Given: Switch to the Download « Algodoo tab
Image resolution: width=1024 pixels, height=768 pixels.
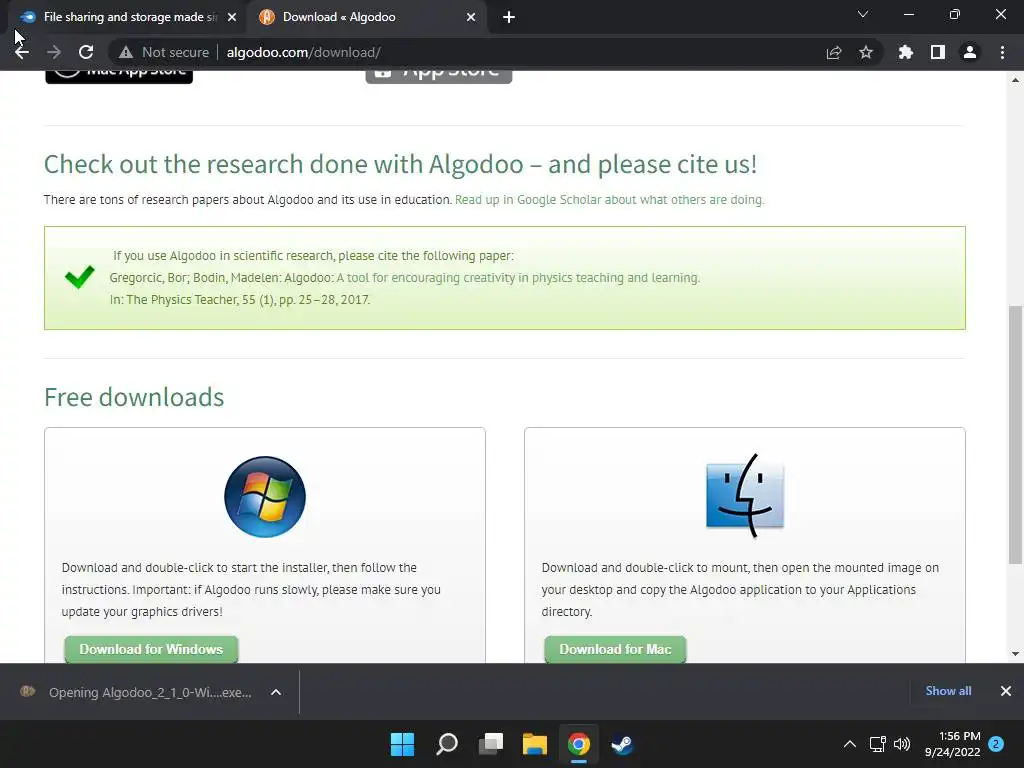Looking at the screenshot, I should point(366,17).
